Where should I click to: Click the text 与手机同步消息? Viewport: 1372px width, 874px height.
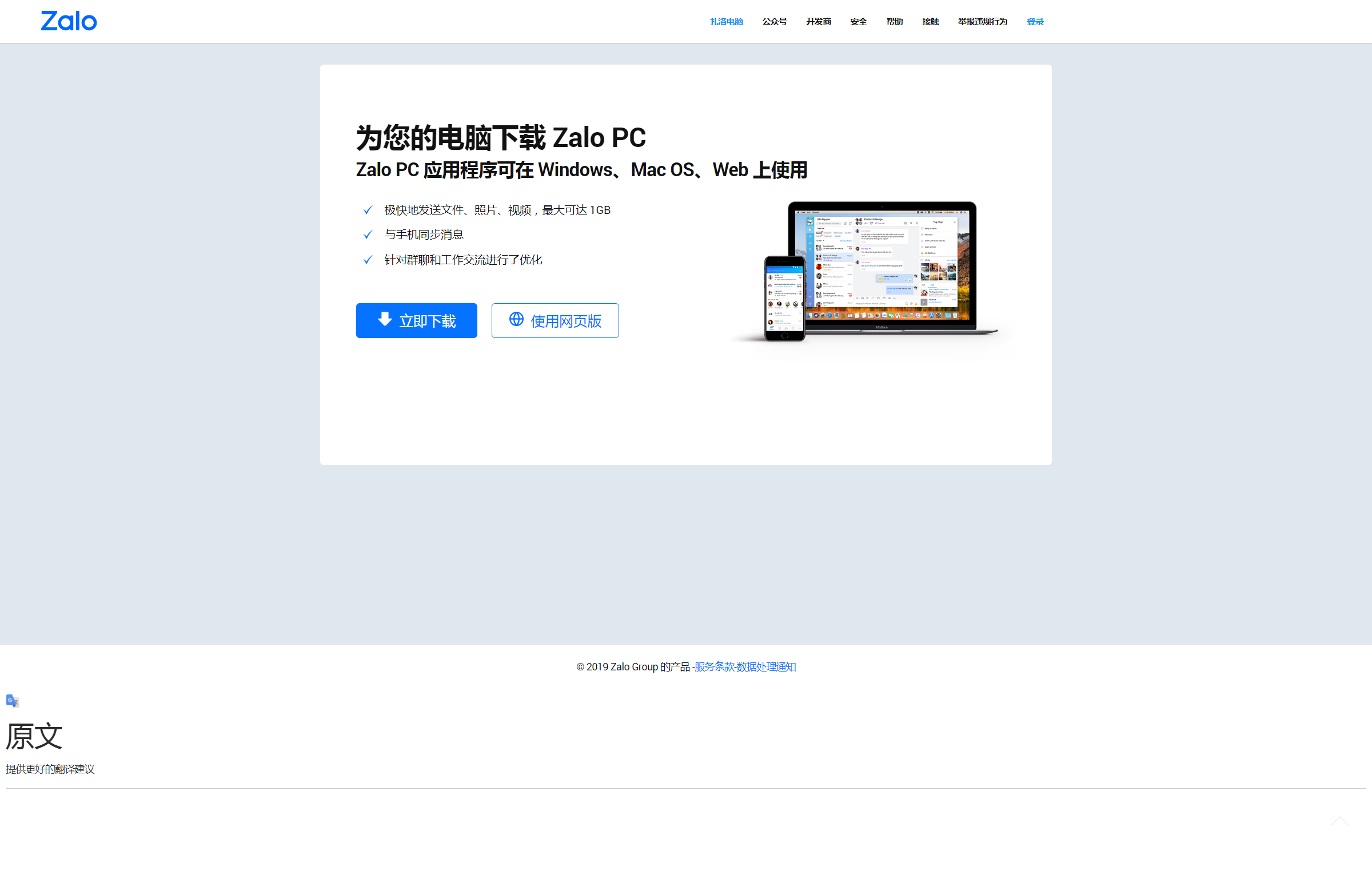pos(424,235)
